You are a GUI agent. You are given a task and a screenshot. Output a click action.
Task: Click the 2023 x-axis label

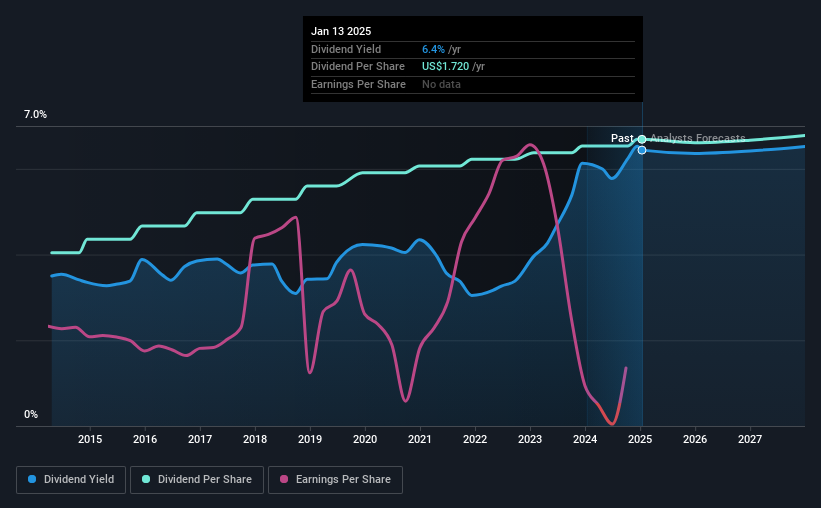[x=530, y=439]
